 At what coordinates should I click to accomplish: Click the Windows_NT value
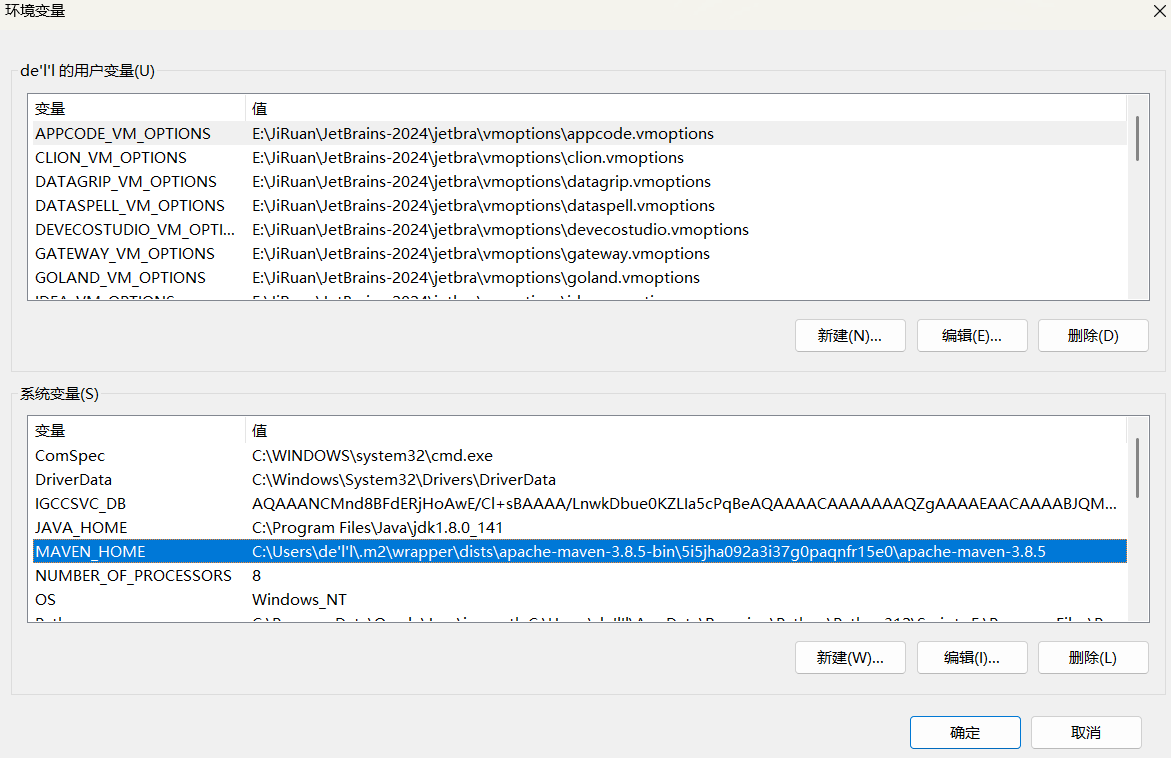click(x=299, y=599)
